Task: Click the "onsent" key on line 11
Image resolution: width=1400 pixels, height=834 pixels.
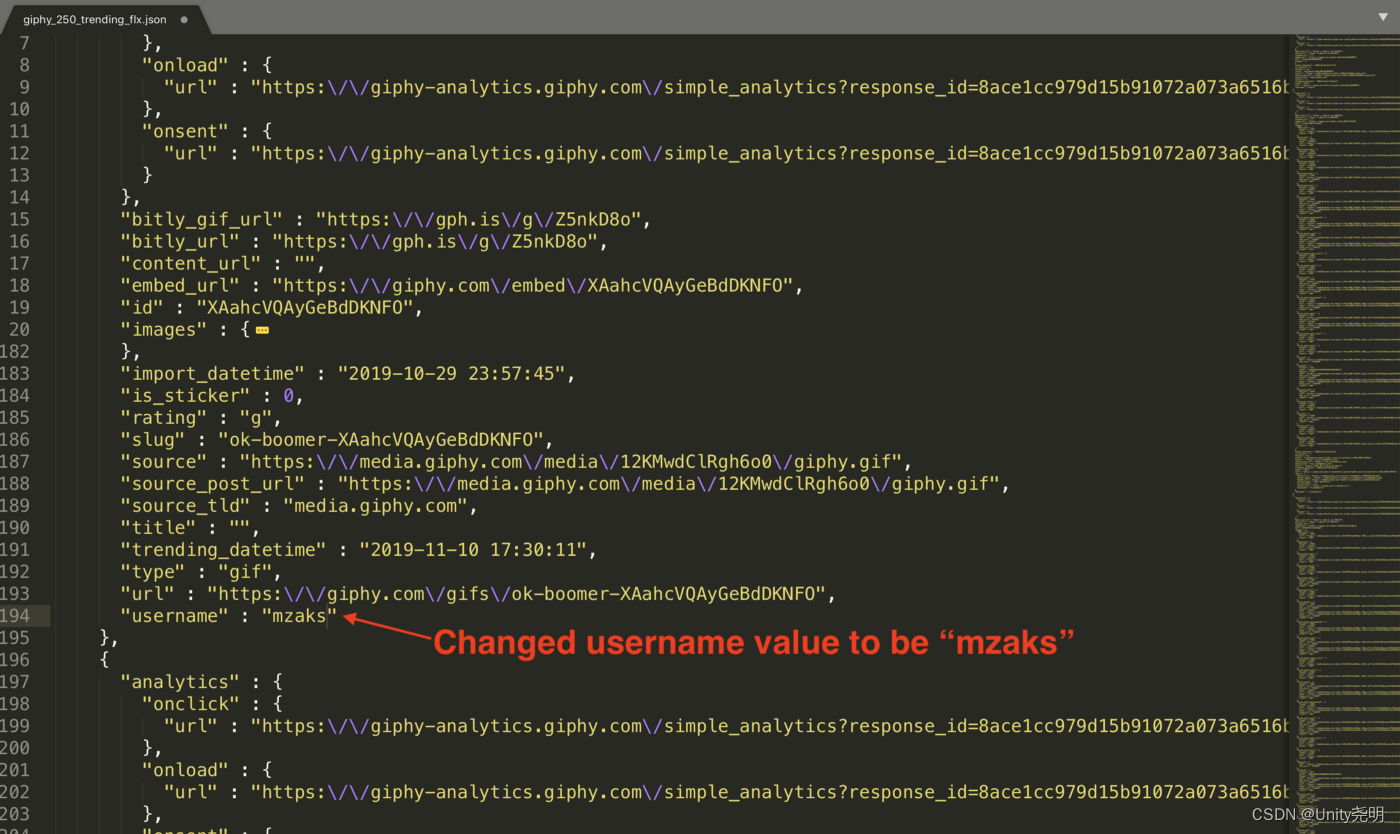Action: click(x=186, y=131)
